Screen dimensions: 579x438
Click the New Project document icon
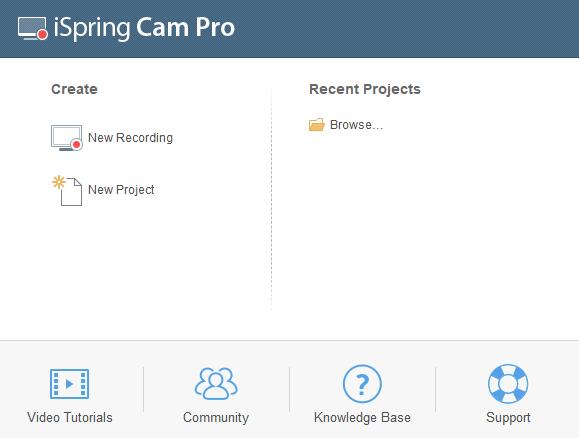coord(67,191)
